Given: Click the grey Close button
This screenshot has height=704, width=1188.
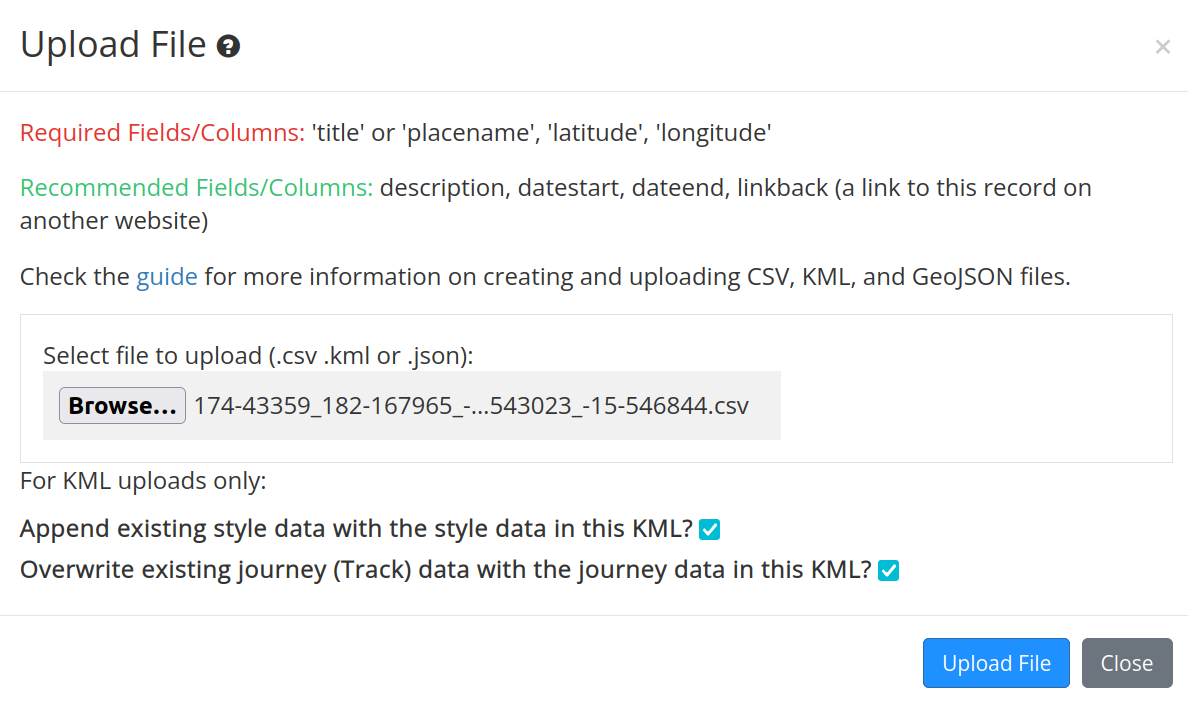Looking at the screenshot, I should (1127, 663).
